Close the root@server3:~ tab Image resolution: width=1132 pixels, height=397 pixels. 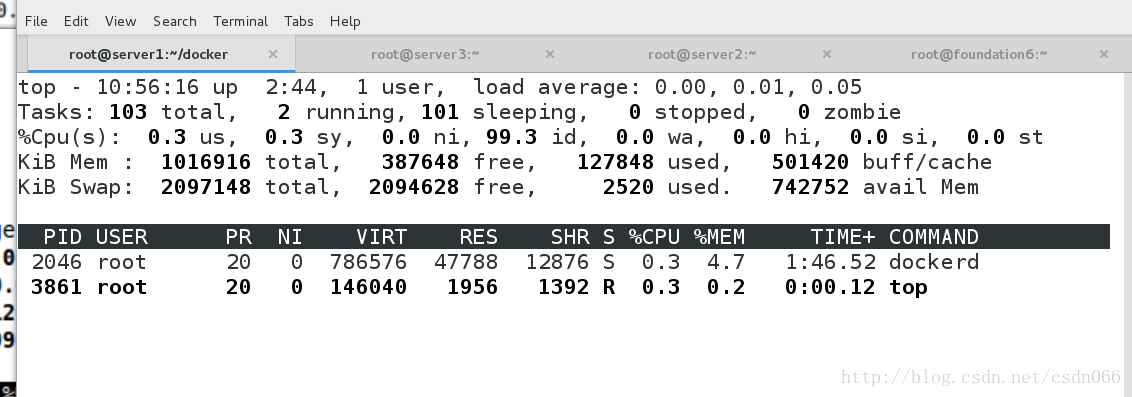coord(550,54)
